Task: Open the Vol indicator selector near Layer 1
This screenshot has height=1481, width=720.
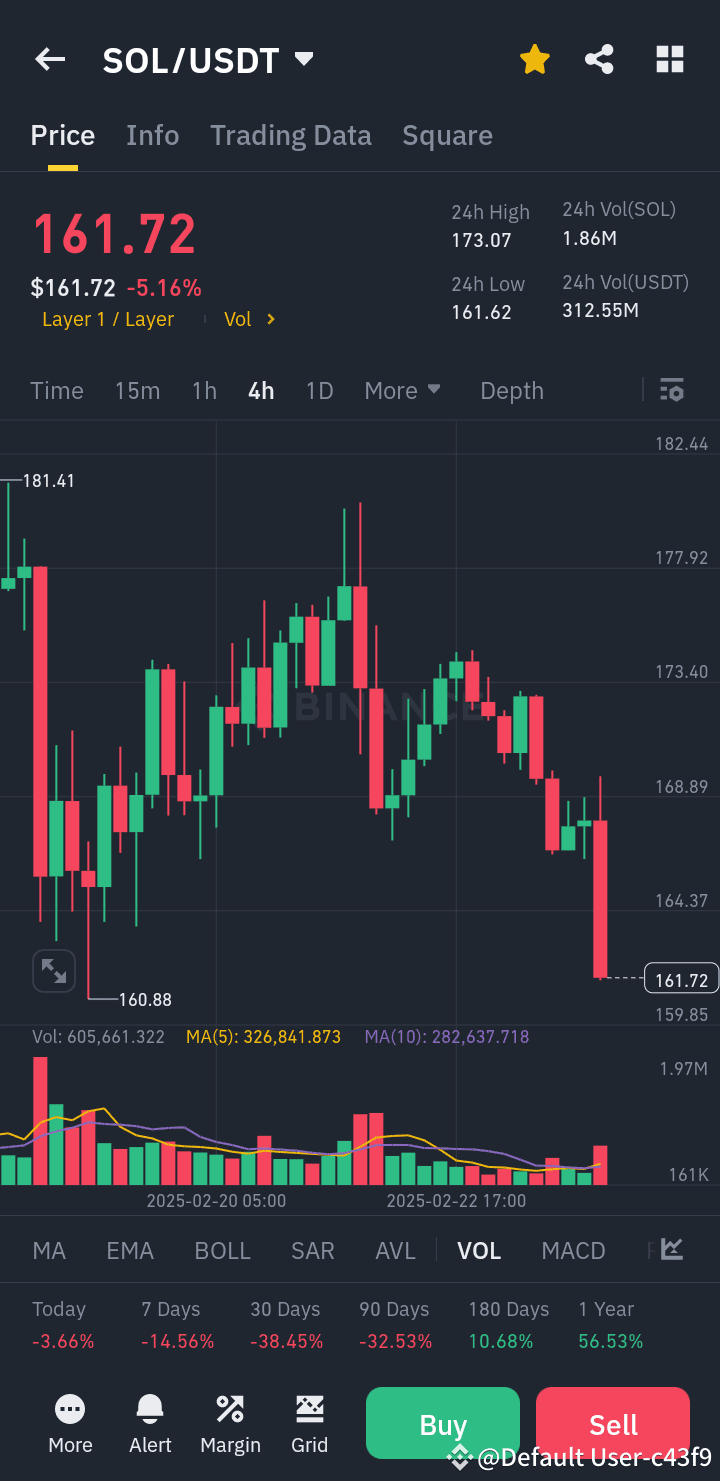Action: 246,319
